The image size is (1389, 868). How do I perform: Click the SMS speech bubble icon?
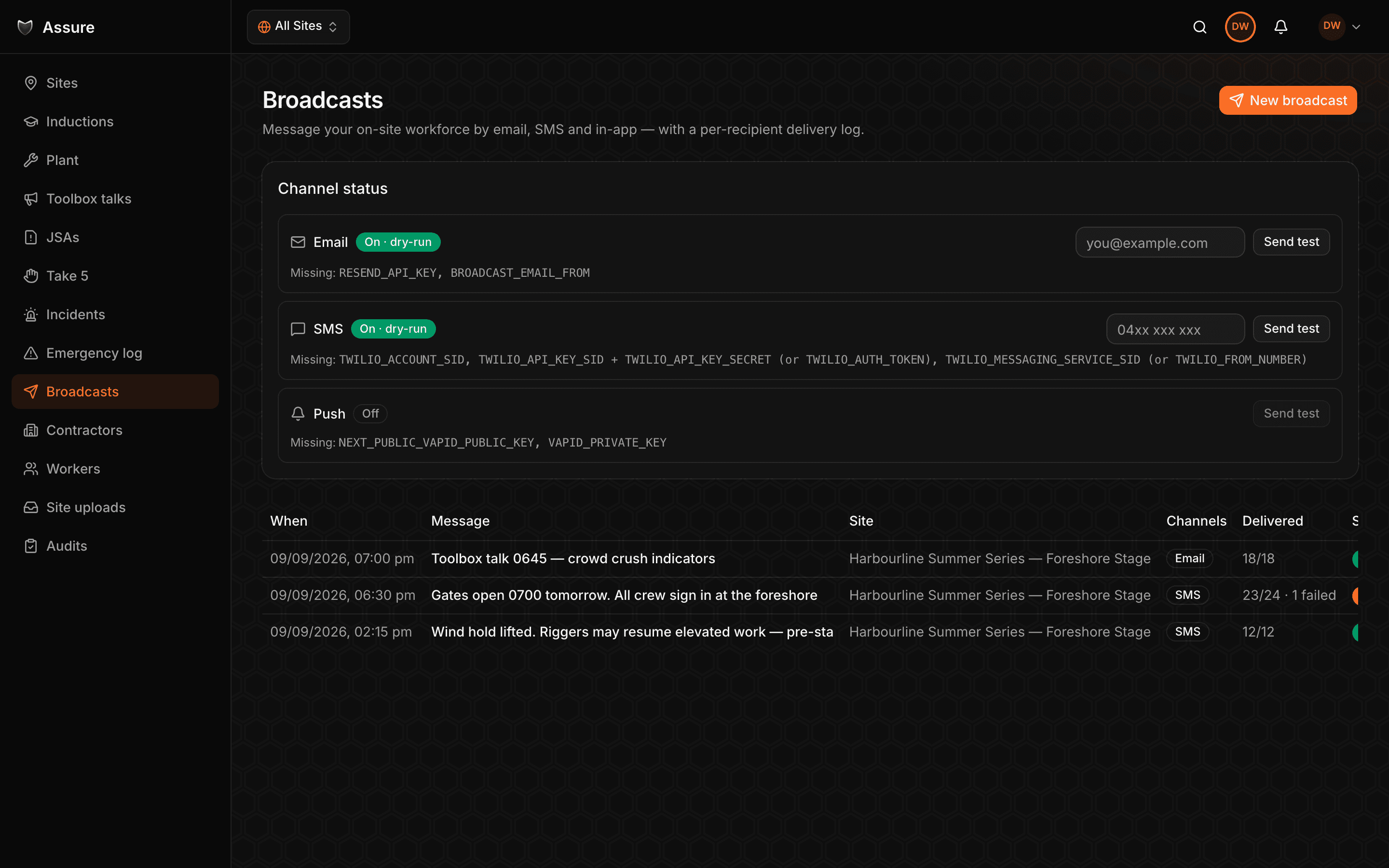point(298,329)
